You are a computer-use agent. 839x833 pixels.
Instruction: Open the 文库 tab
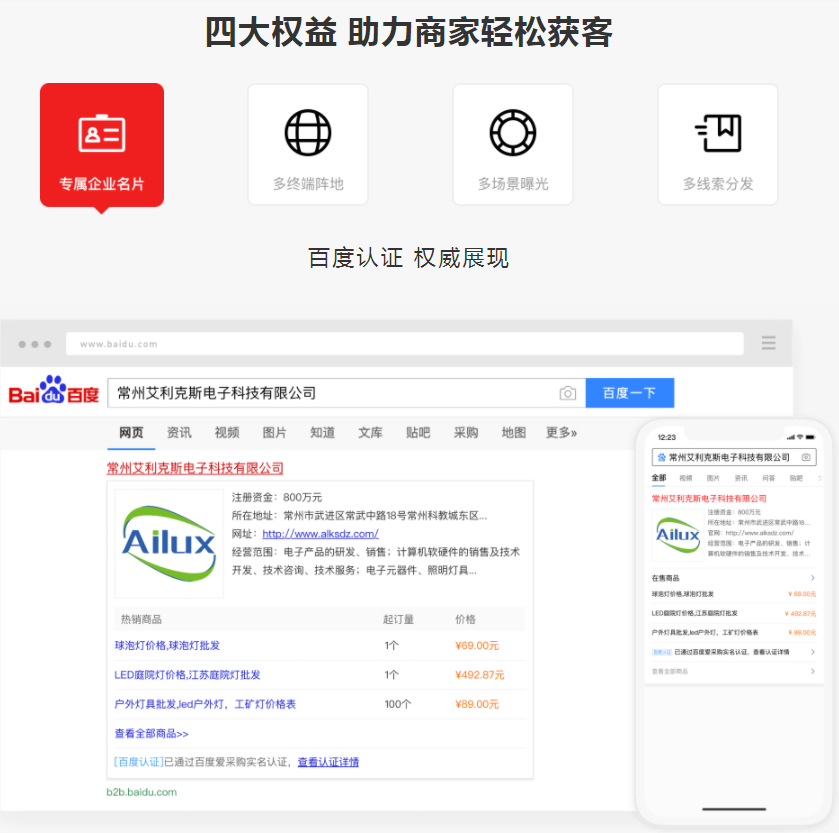[x=370, y=432]
